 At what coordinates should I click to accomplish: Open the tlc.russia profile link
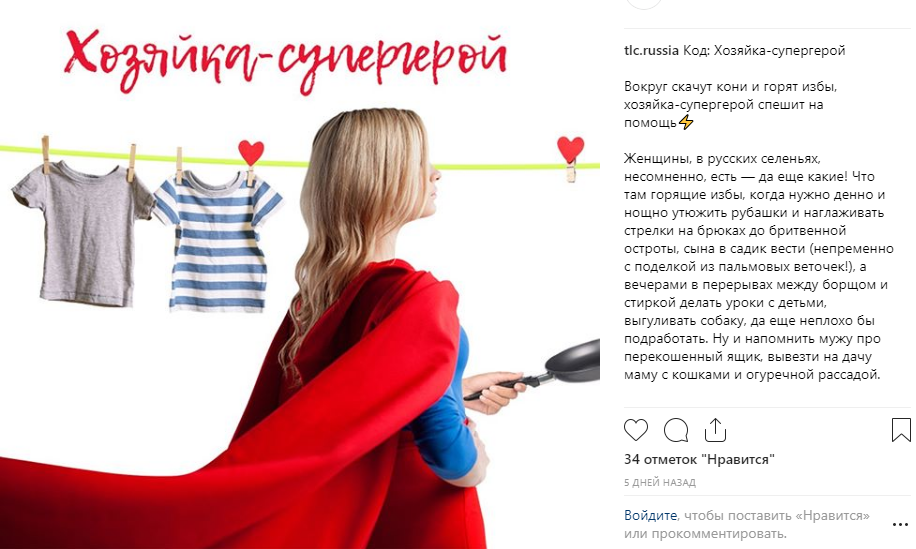pos(651,50)
